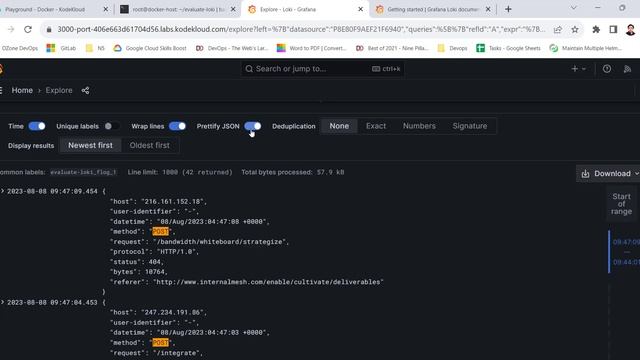
Task: Open the browser side panel icon
Action: tap(613, 29)
